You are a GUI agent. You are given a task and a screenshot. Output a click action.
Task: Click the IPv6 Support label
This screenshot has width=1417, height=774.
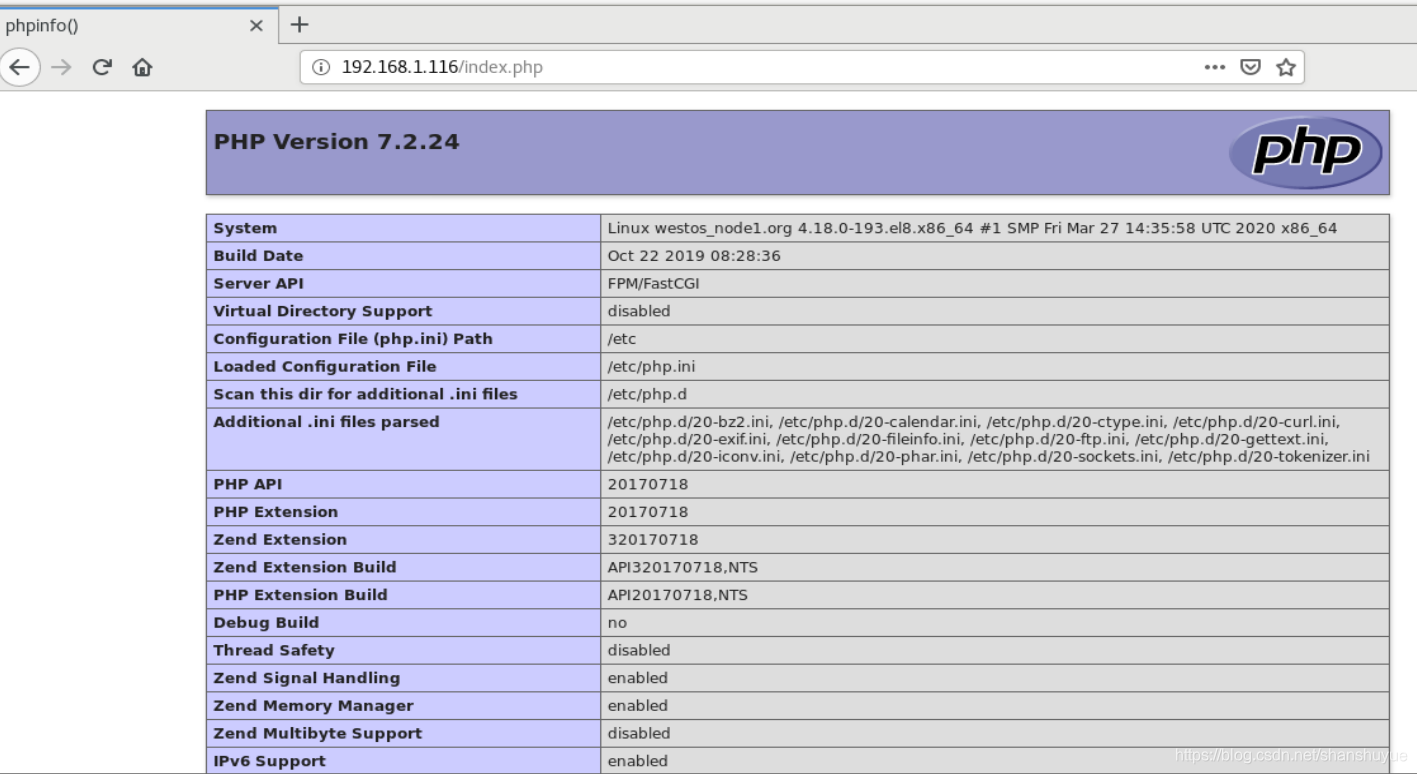coord(269,761)
